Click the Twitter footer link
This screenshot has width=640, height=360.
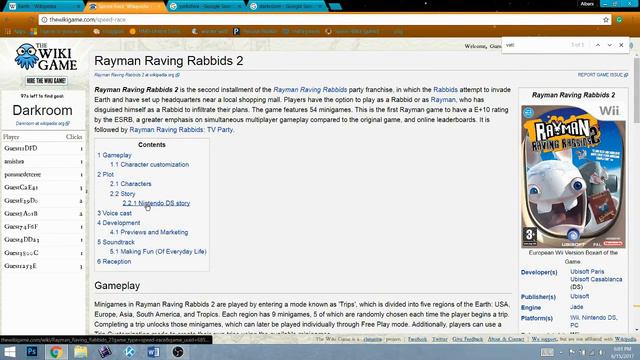[440, 339]
